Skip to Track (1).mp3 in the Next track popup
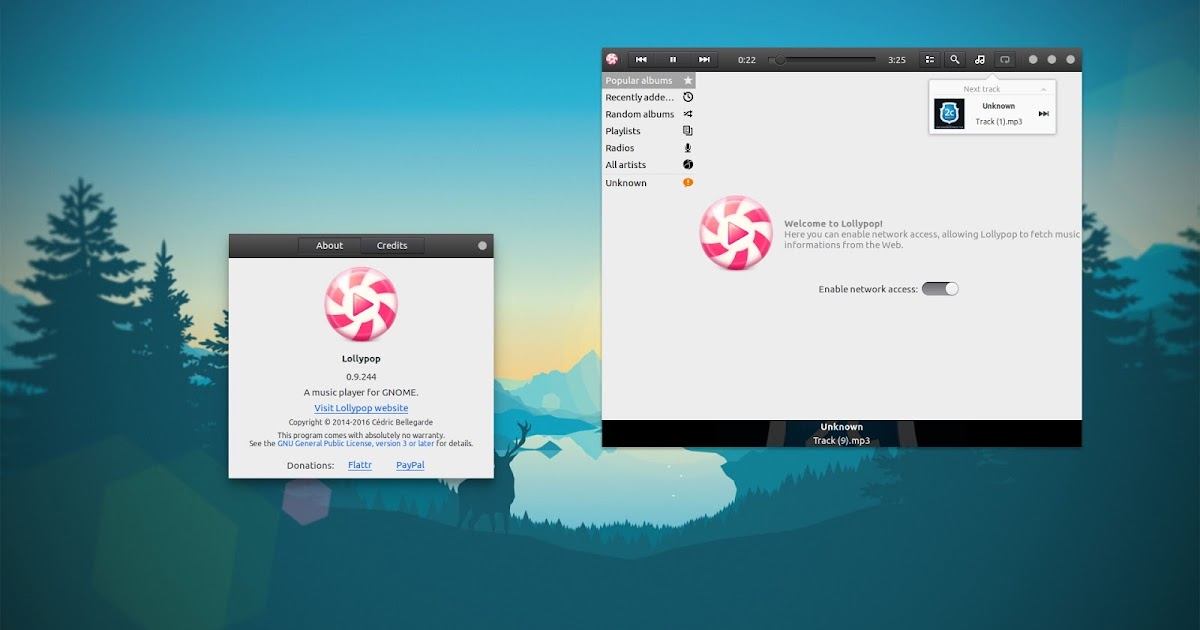1200x630 pixels. coord(1044,113)
